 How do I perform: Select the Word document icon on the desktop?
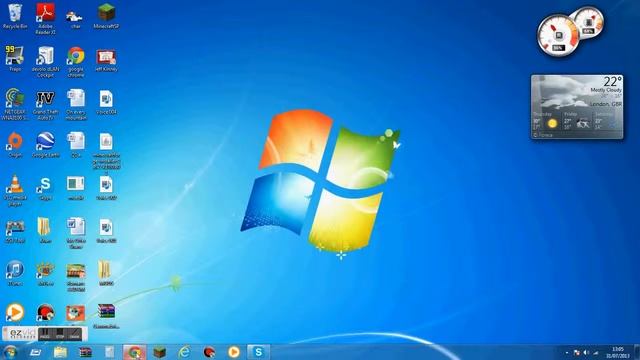point(76,233)
